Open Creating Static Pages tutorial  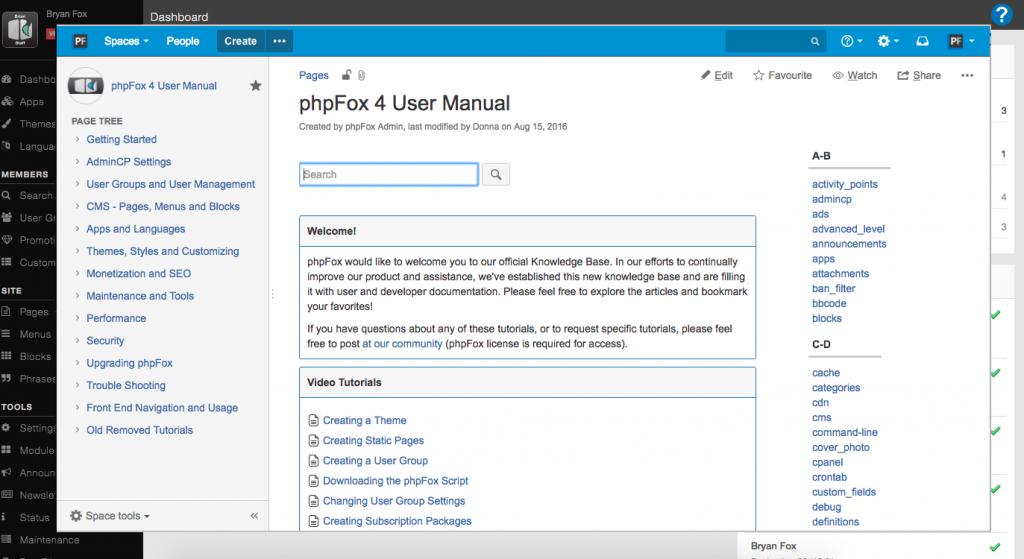click(373, 441)
